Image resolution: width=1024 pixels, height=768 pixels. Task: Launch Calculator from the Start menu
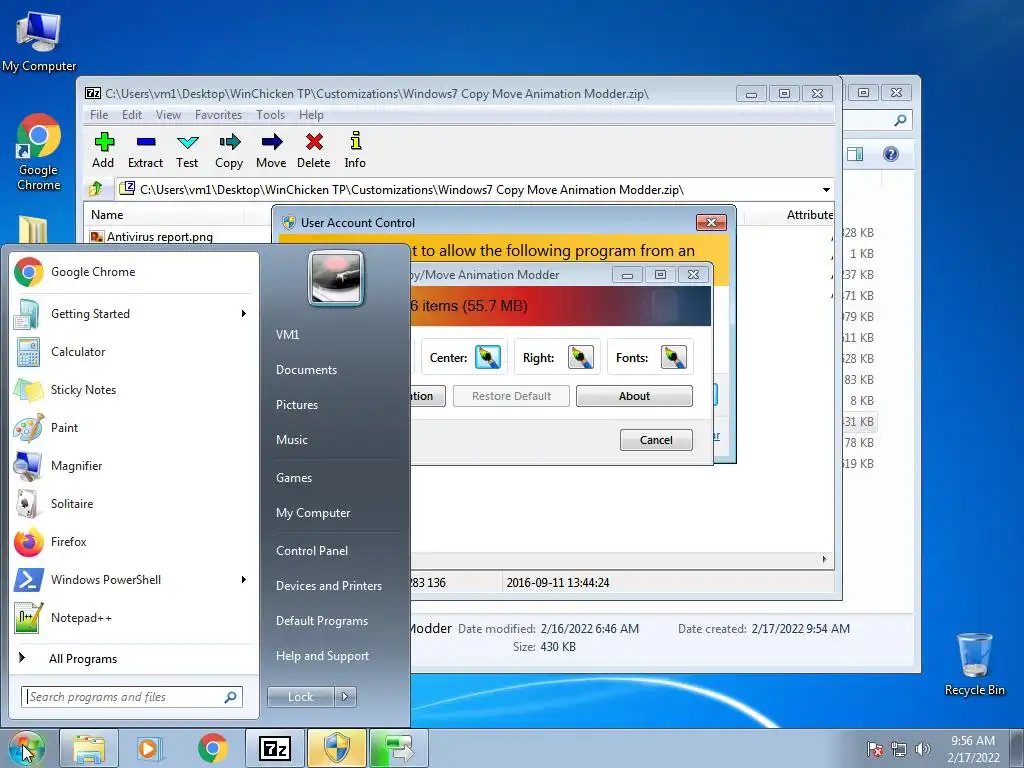click(x=133, y=352)
